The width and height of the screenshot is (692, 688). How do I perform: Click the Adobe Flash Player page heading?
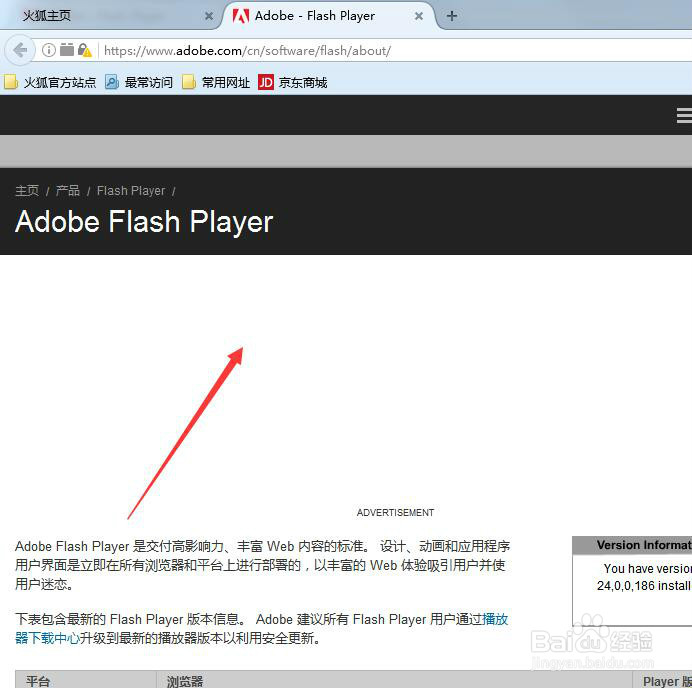click(144, 222)
